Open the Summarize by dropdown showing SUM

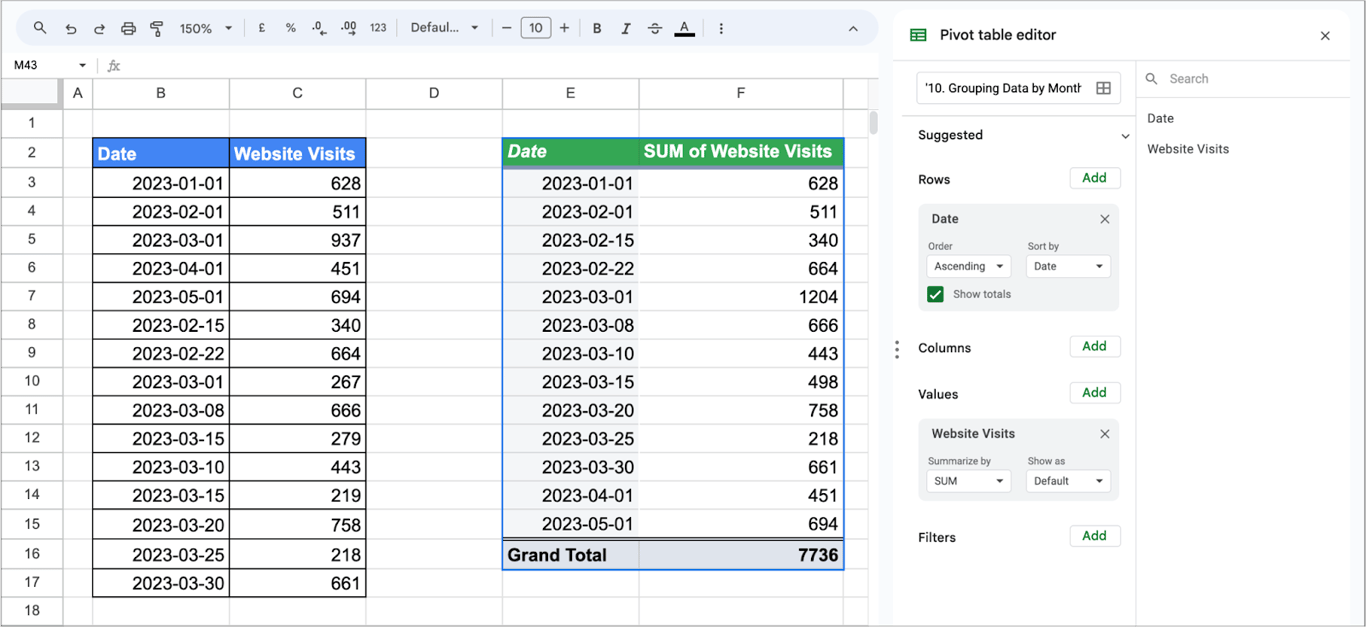968,481
